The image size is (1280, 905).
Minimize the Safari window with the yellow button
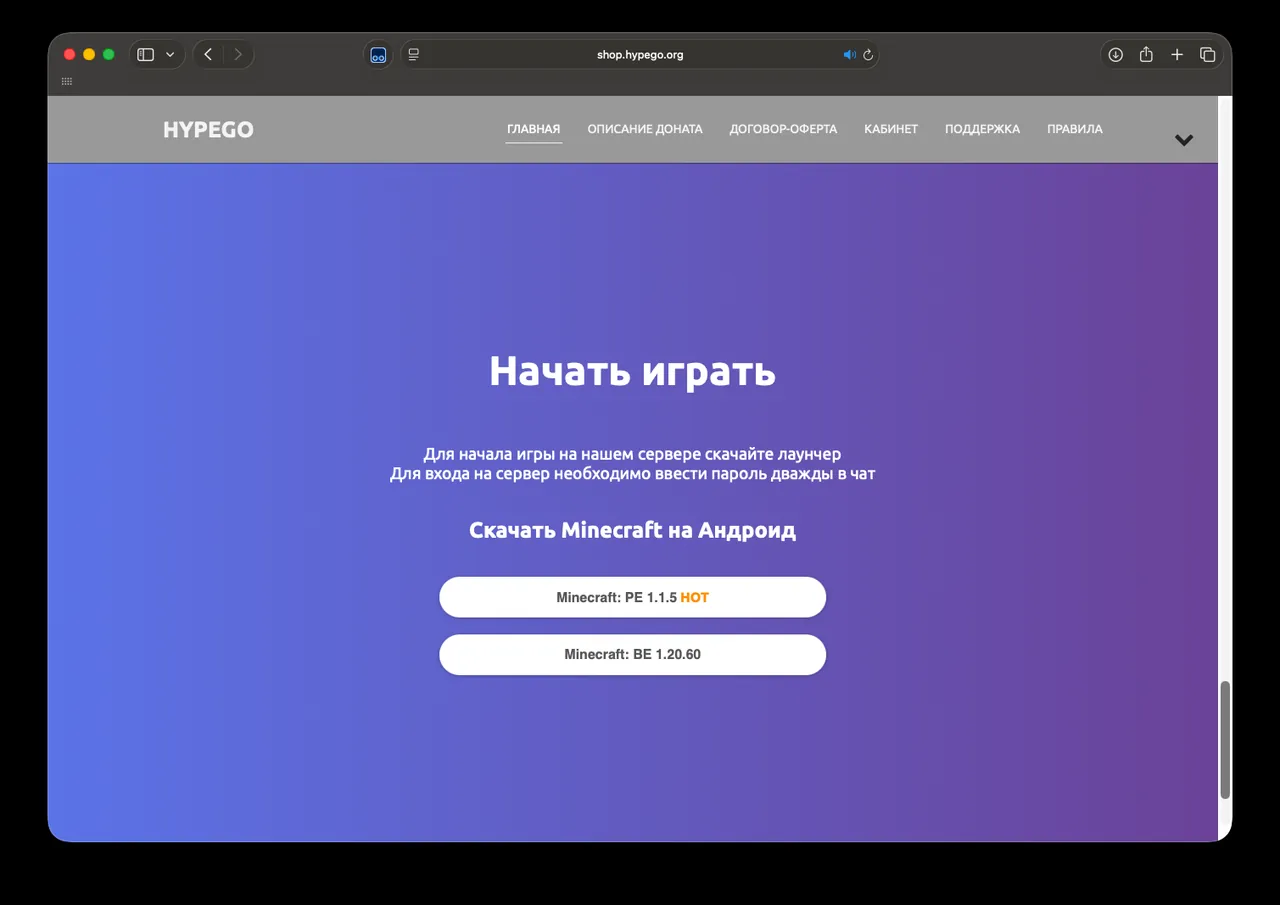[89, 55]
